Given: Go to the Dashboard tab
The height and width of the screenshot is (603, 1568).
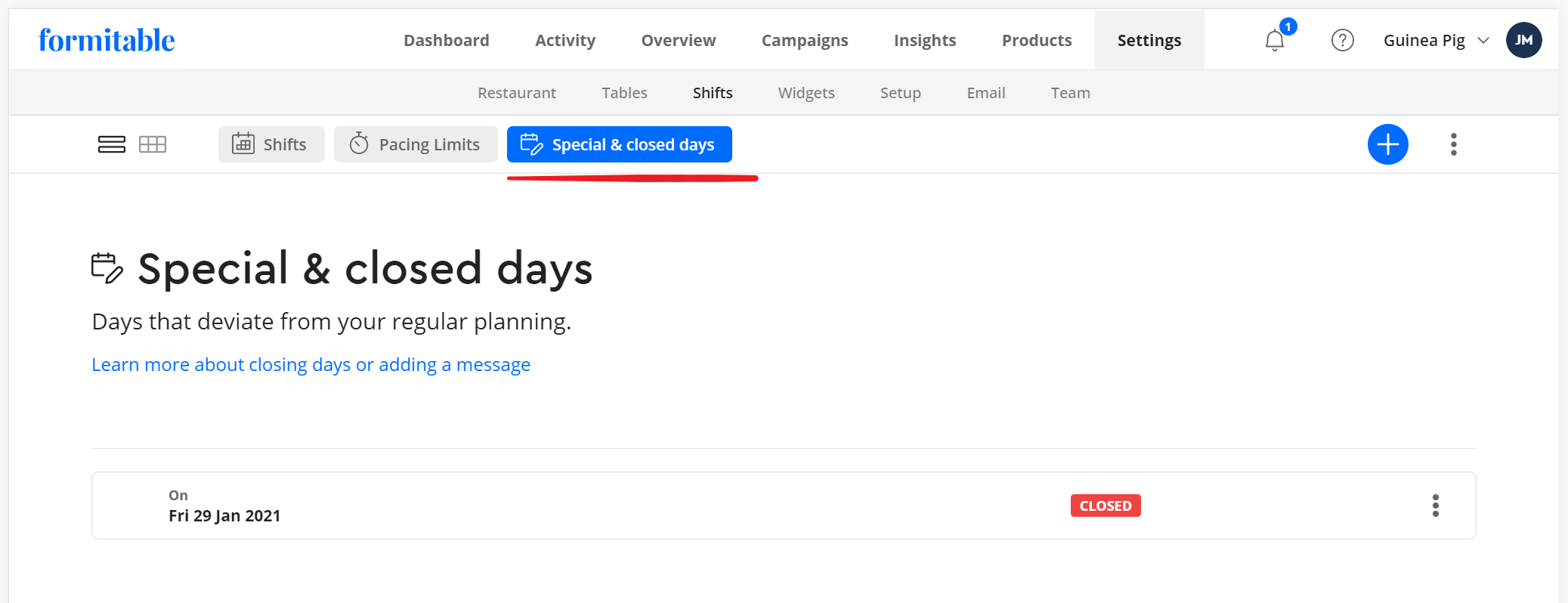Looking at the screenshot, I should (x=446, y=40).
